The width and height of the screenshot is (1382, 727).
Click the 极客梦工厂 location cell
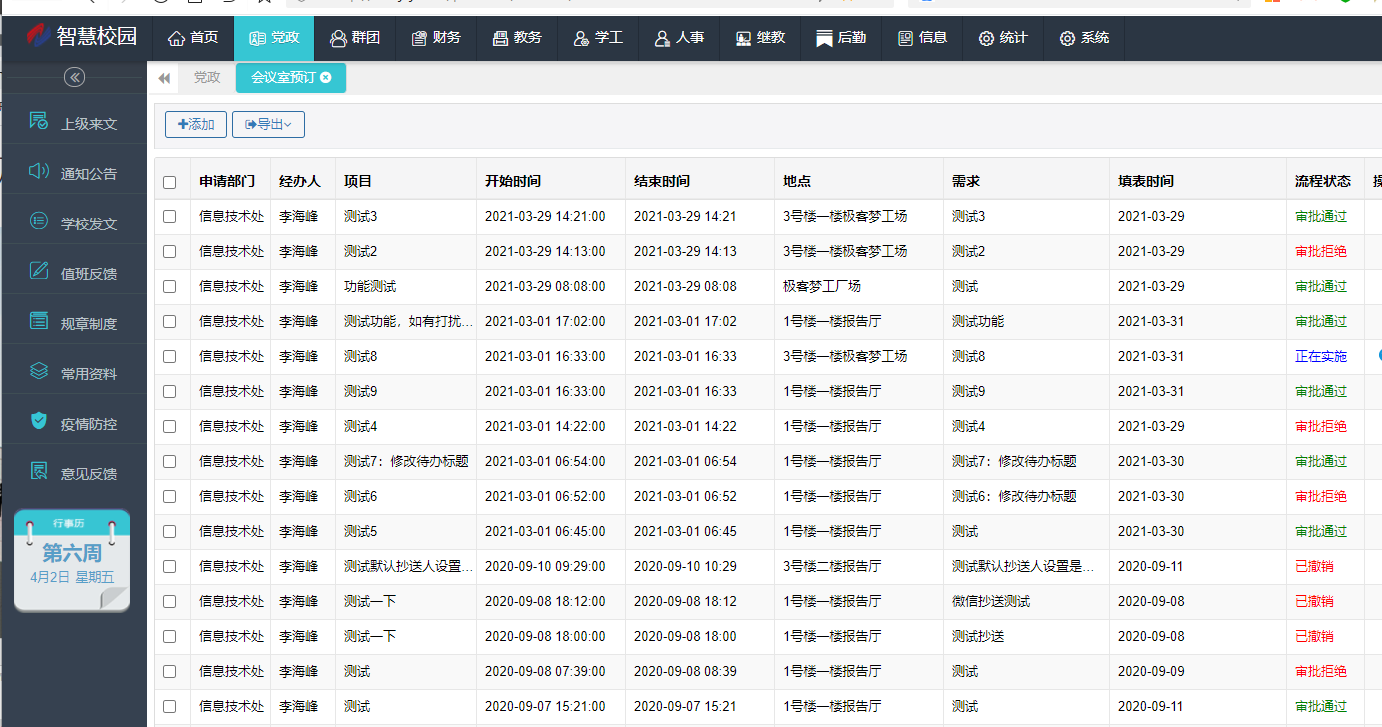coord(822,286)
